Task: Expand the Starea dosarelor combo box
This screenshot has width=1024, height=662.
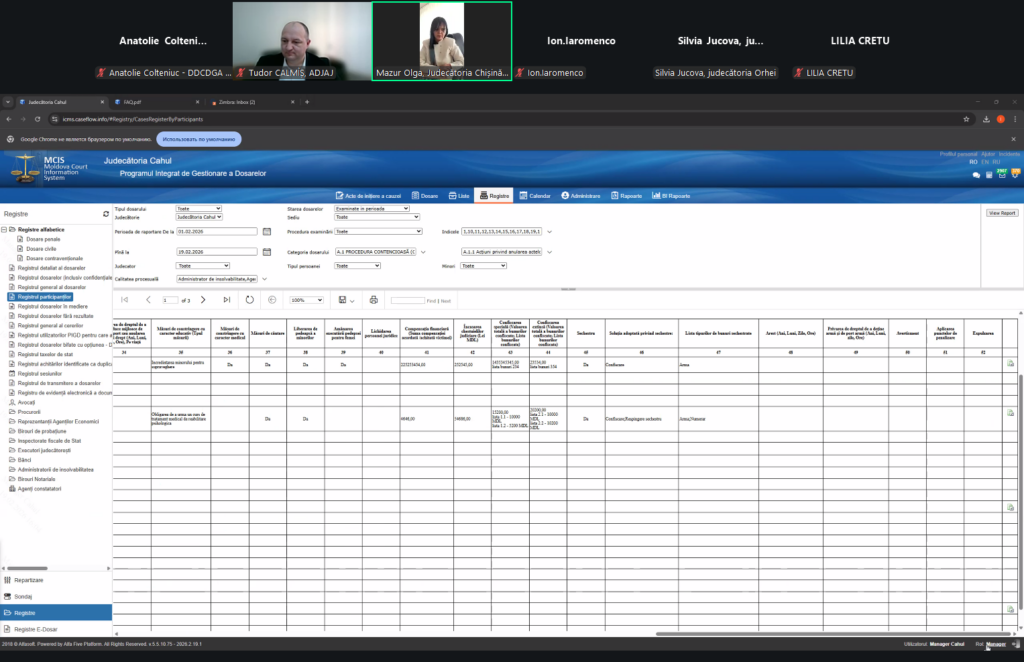Action: tap(371, 209)
